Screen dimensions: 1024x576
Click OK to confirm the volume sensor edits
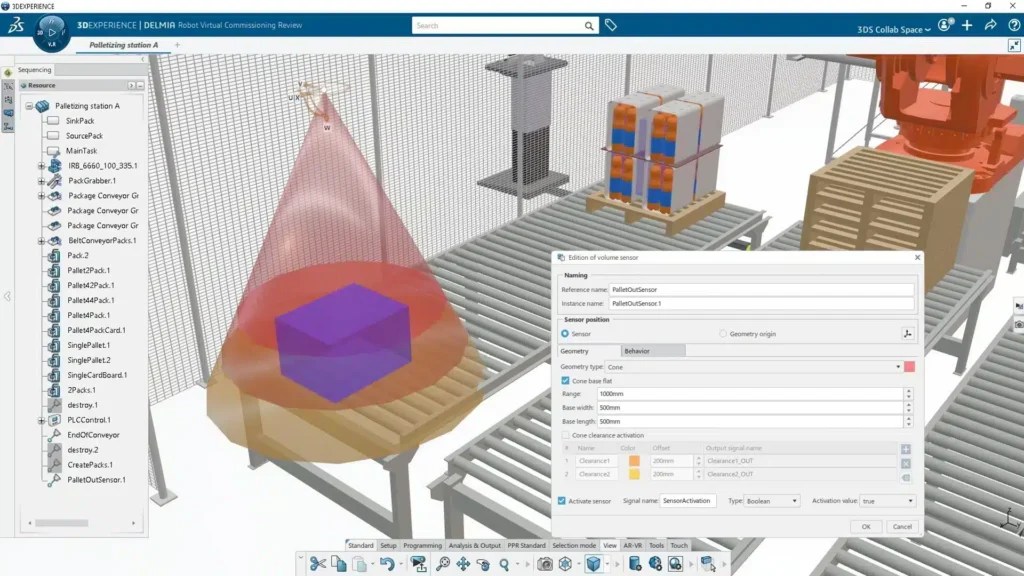[866, 527]
